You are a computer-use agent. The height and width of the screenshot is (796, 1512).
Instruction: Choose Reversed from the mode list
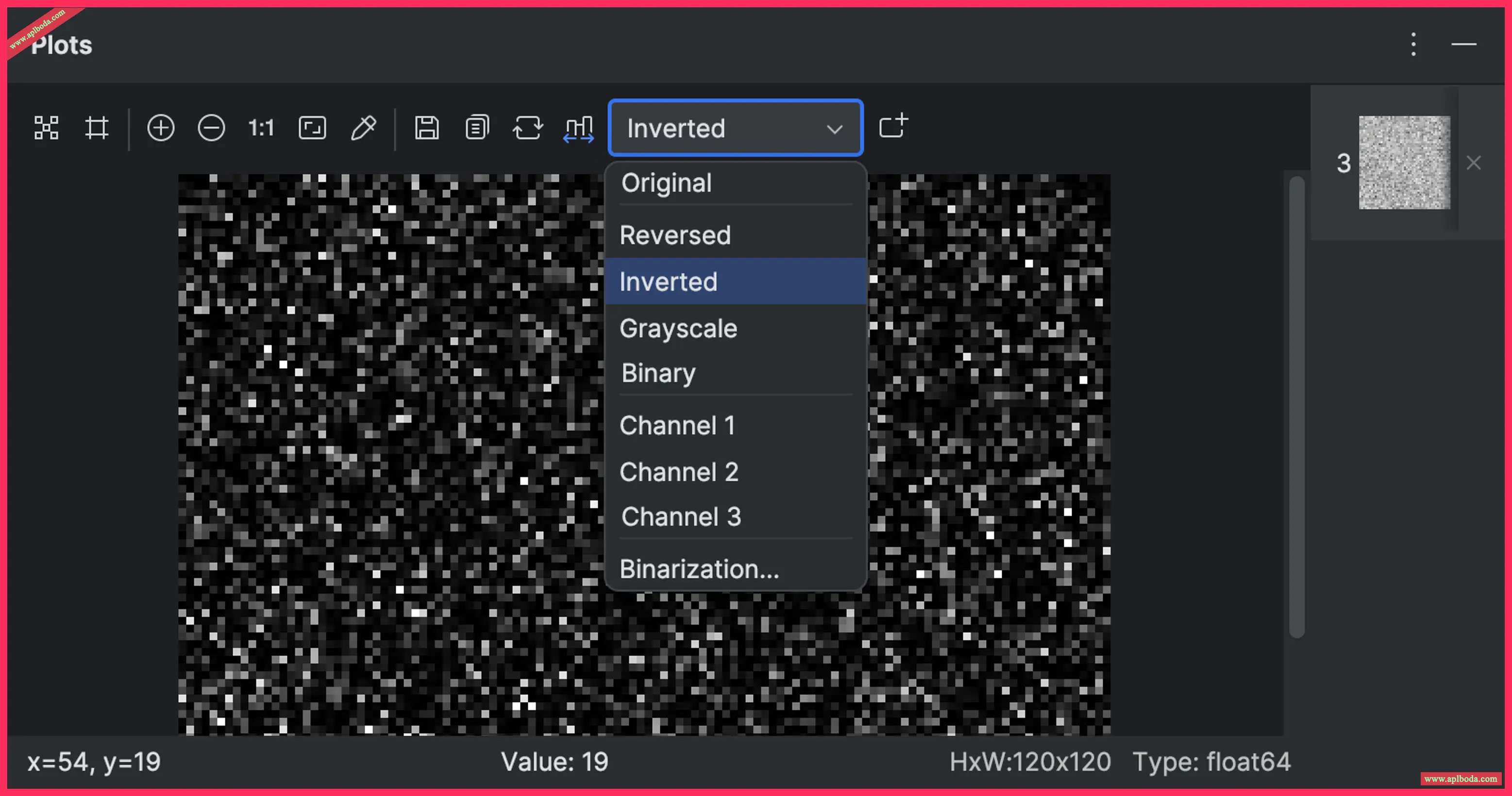(675, 235)
